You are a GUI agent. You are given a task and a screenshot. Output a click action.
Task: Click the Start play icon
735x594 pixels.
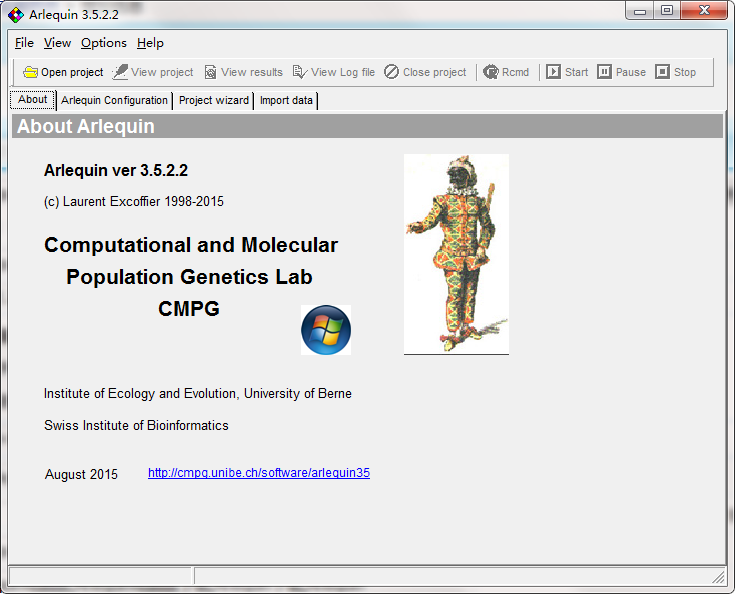click(553, 72)
